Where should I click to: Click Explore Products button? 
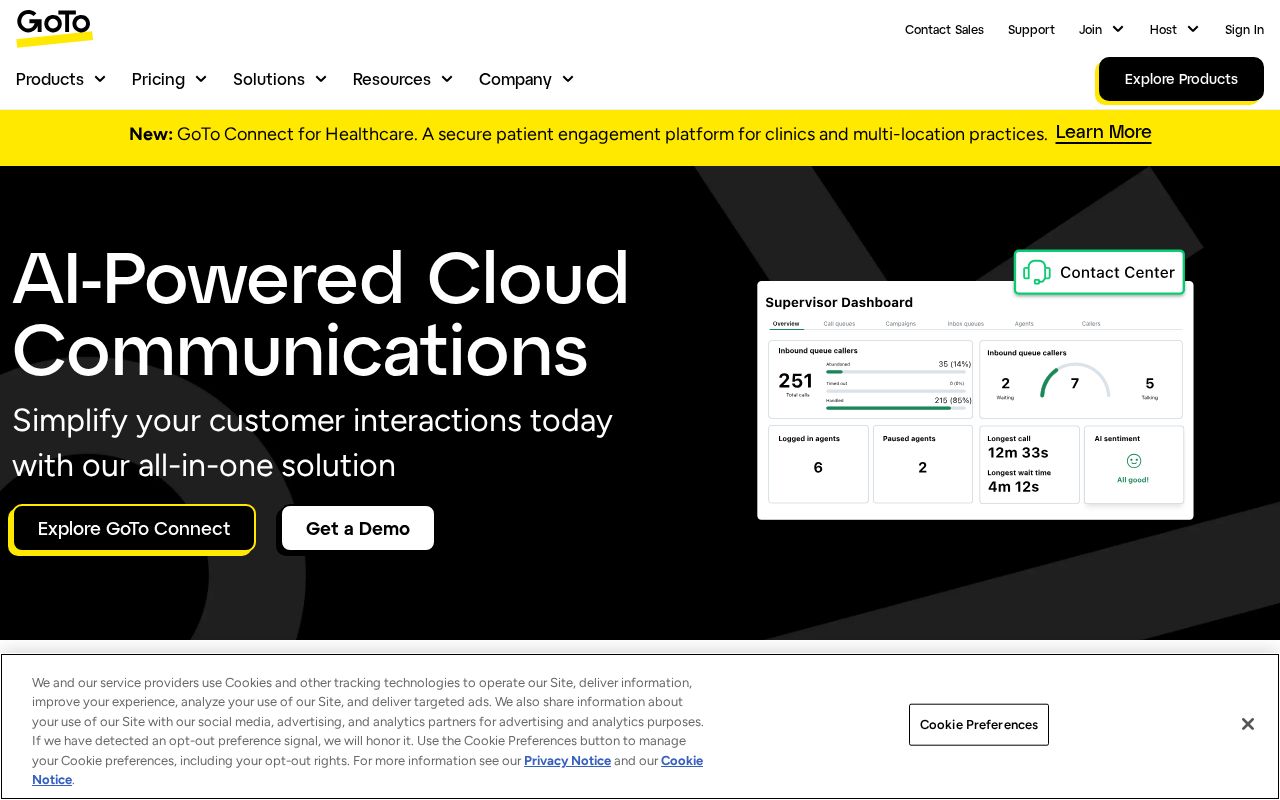1181,79
